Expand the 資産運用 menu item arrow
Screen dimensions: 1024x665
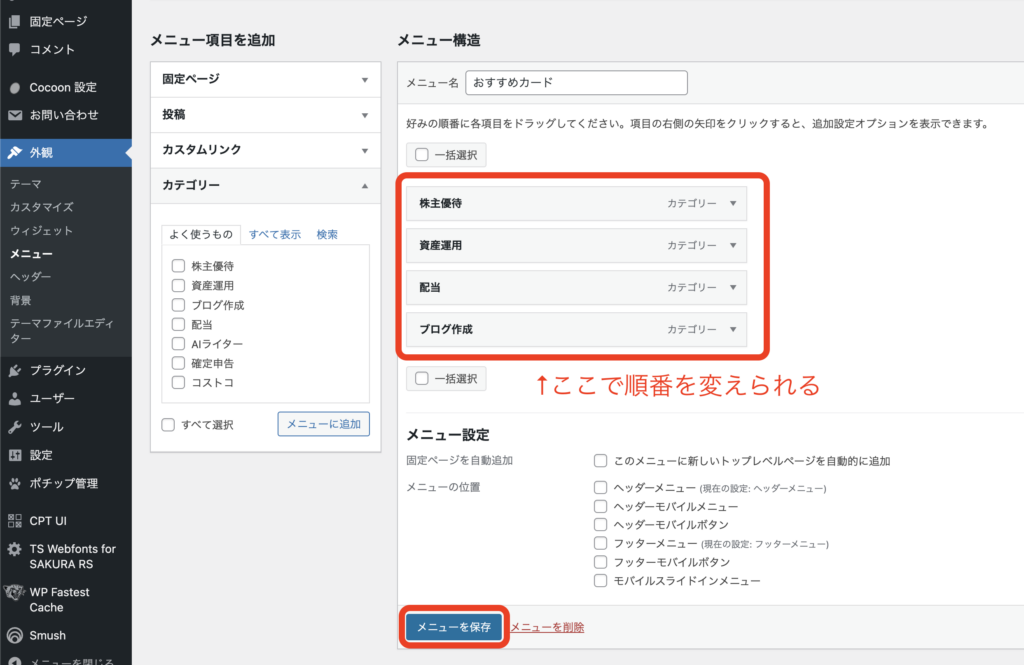[x=733, y=246]
